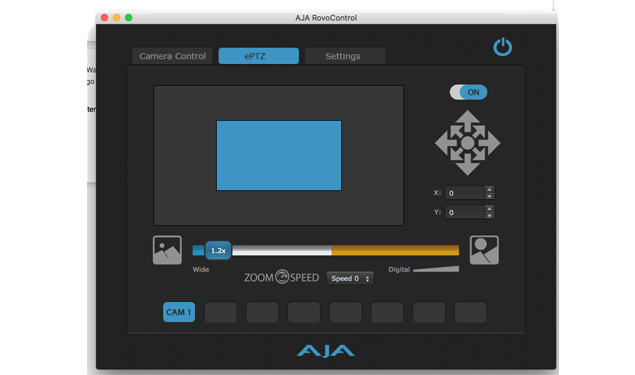
Task: Click the white optical range of zoom slider
Action: [x=282, y=250]
